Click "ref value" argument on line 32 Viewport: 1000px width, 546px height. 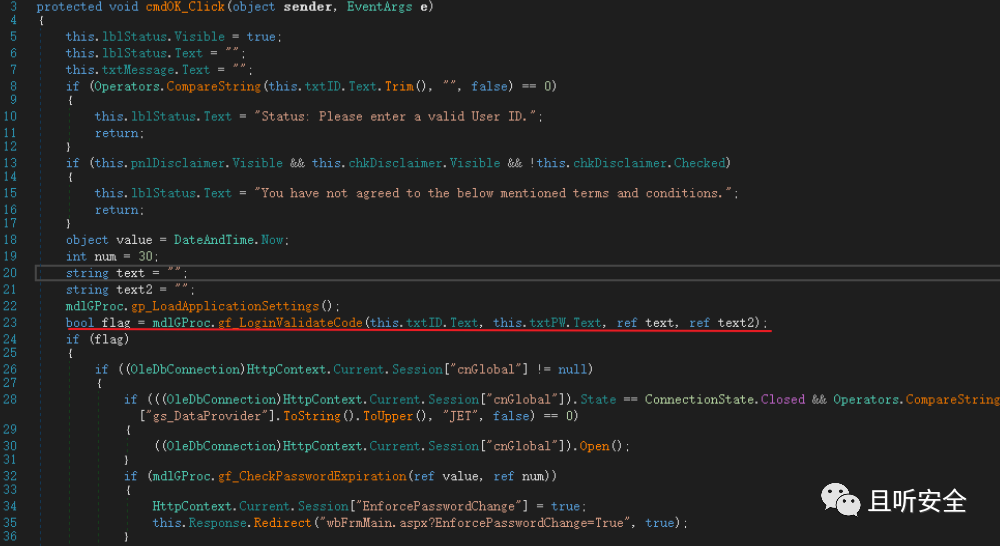(446, 476)
